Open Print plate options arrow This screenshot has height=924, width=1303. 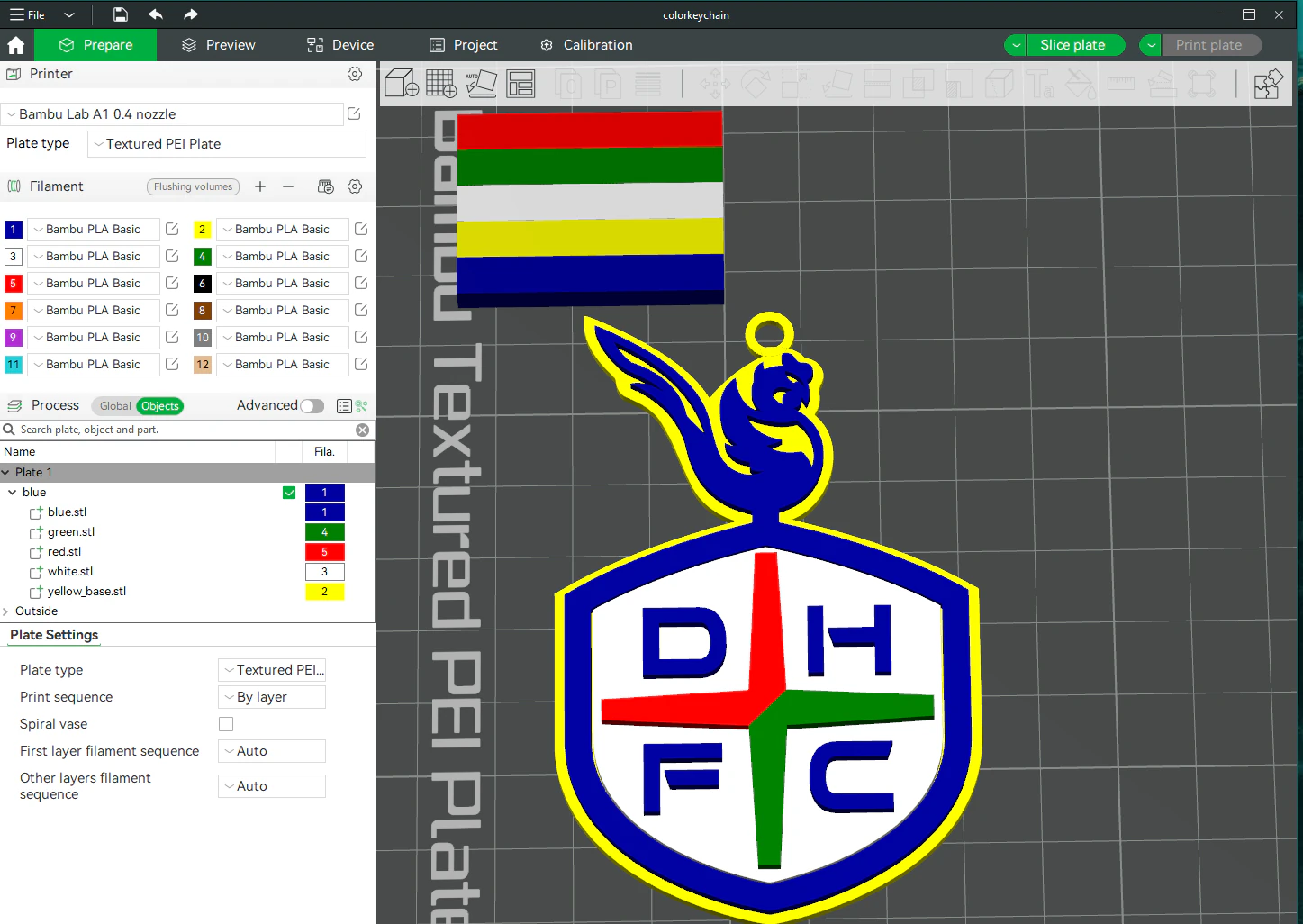(1151, 45)
